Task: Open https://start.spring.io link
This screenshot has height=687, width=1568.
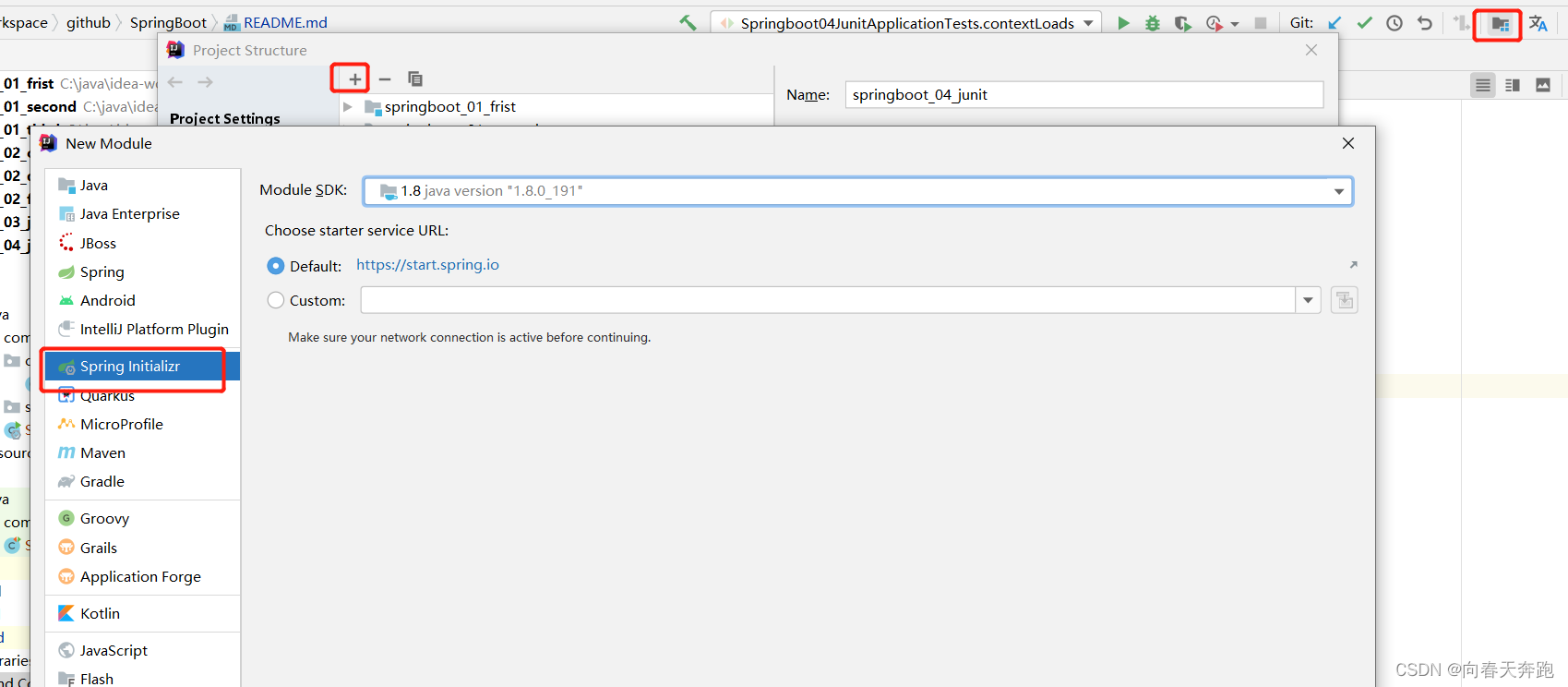Action: (427, 265)
